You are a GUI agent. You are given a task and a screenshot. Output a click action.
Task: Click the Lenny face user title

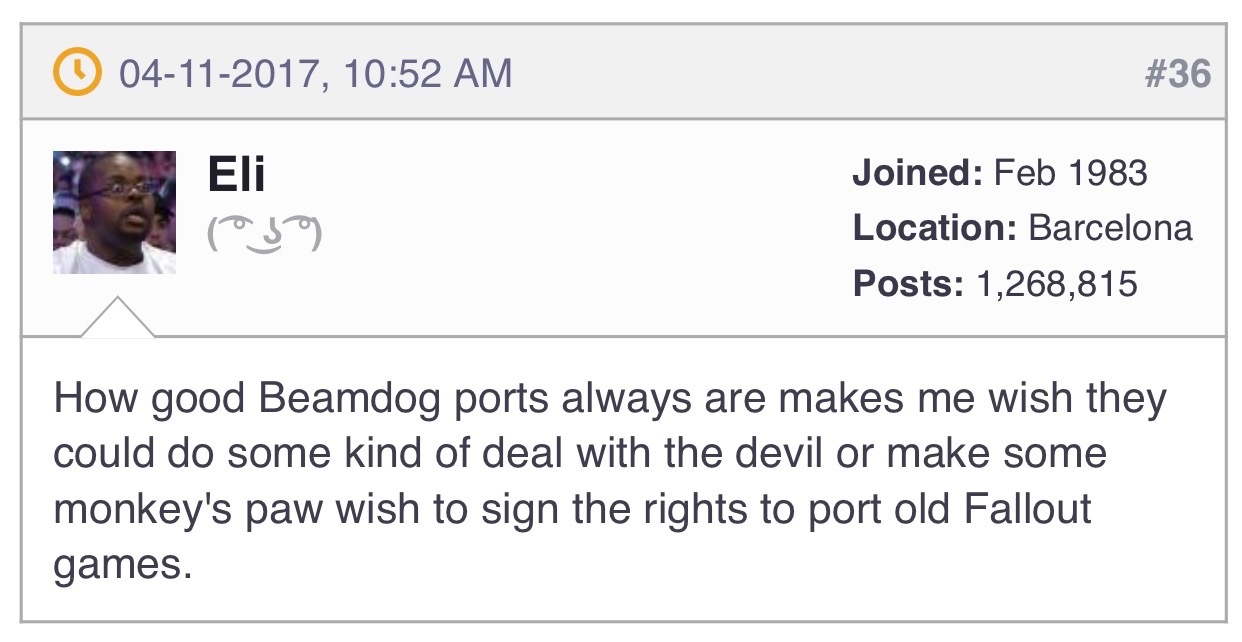point(264,234)
